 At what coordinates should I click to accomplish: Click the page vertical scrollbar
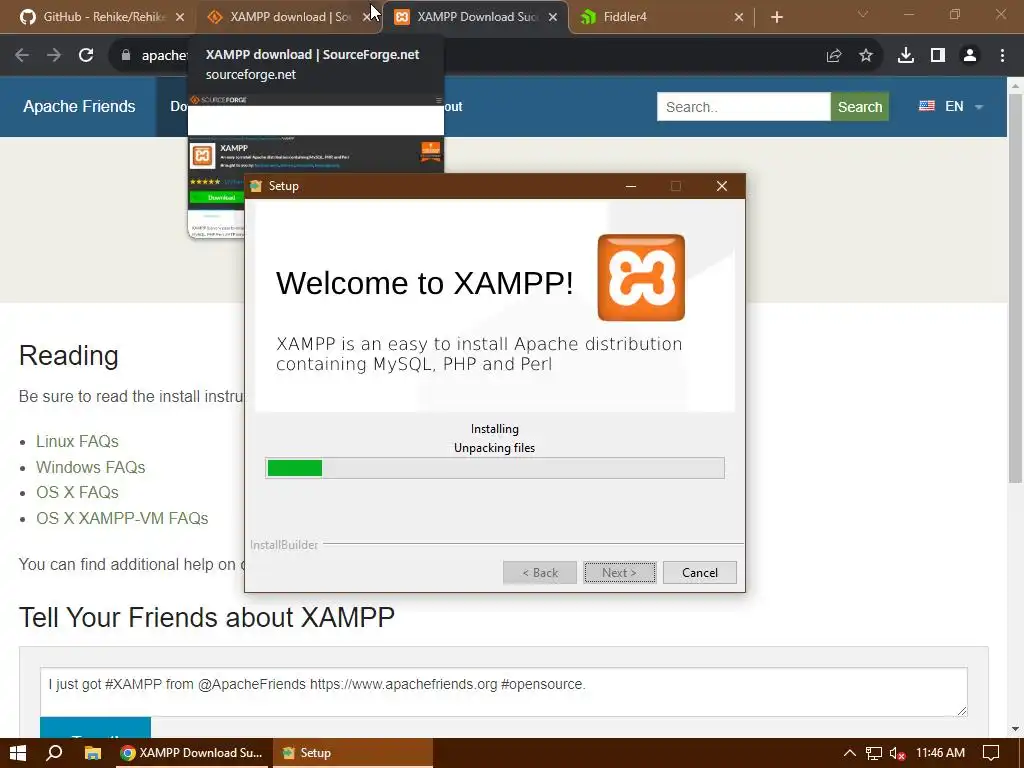coord(1015,287)
